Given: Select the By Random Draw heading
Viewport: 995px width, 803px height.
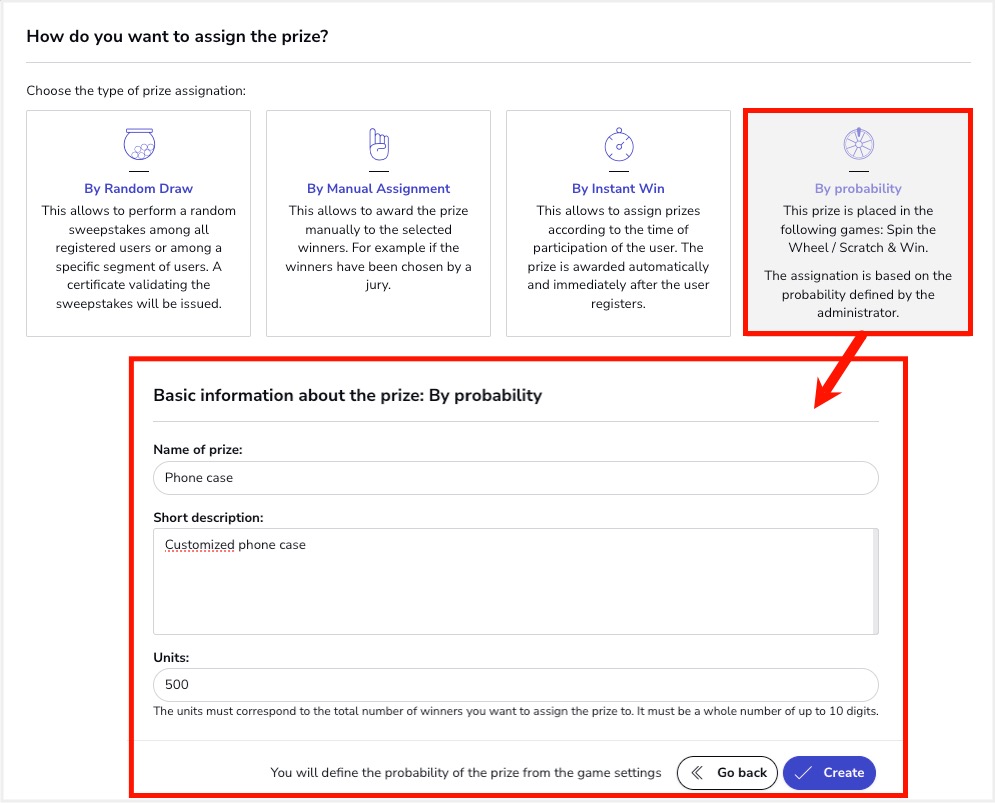Looking at the screenshot, I should 138,189.
